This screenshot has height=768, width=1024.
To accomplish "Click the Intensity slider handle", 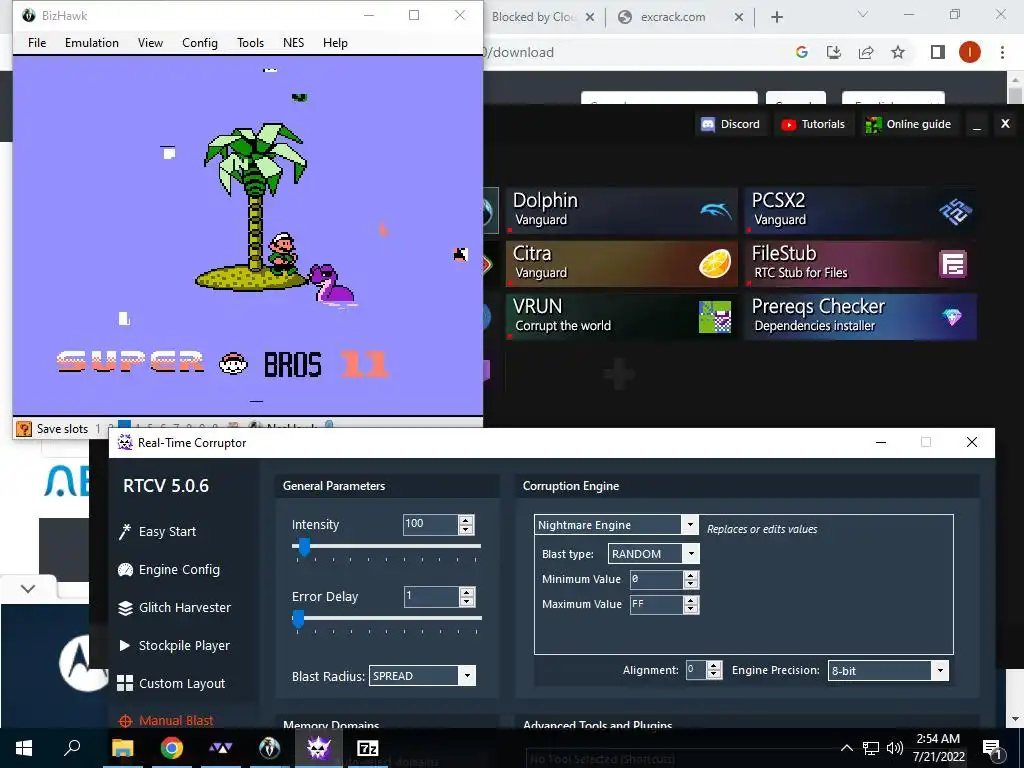I will tap(304, 547).
